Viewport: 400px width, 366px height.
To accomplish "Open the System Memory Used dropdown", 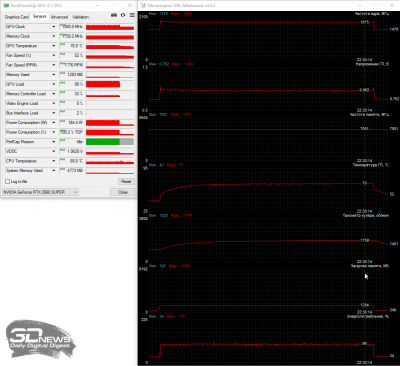I will 54,171.
